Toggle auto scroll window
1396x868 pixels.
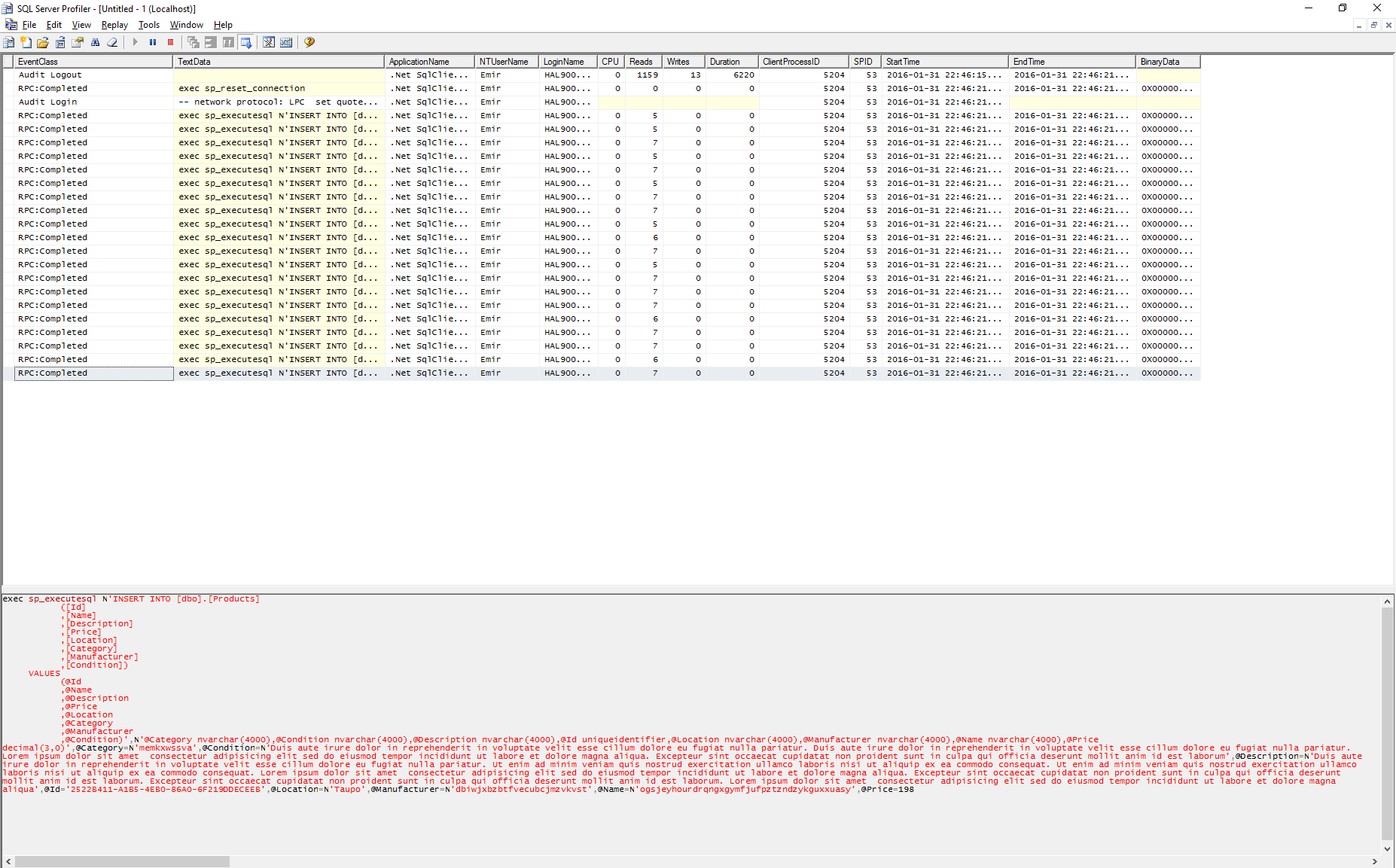click(x=246, y=42)
